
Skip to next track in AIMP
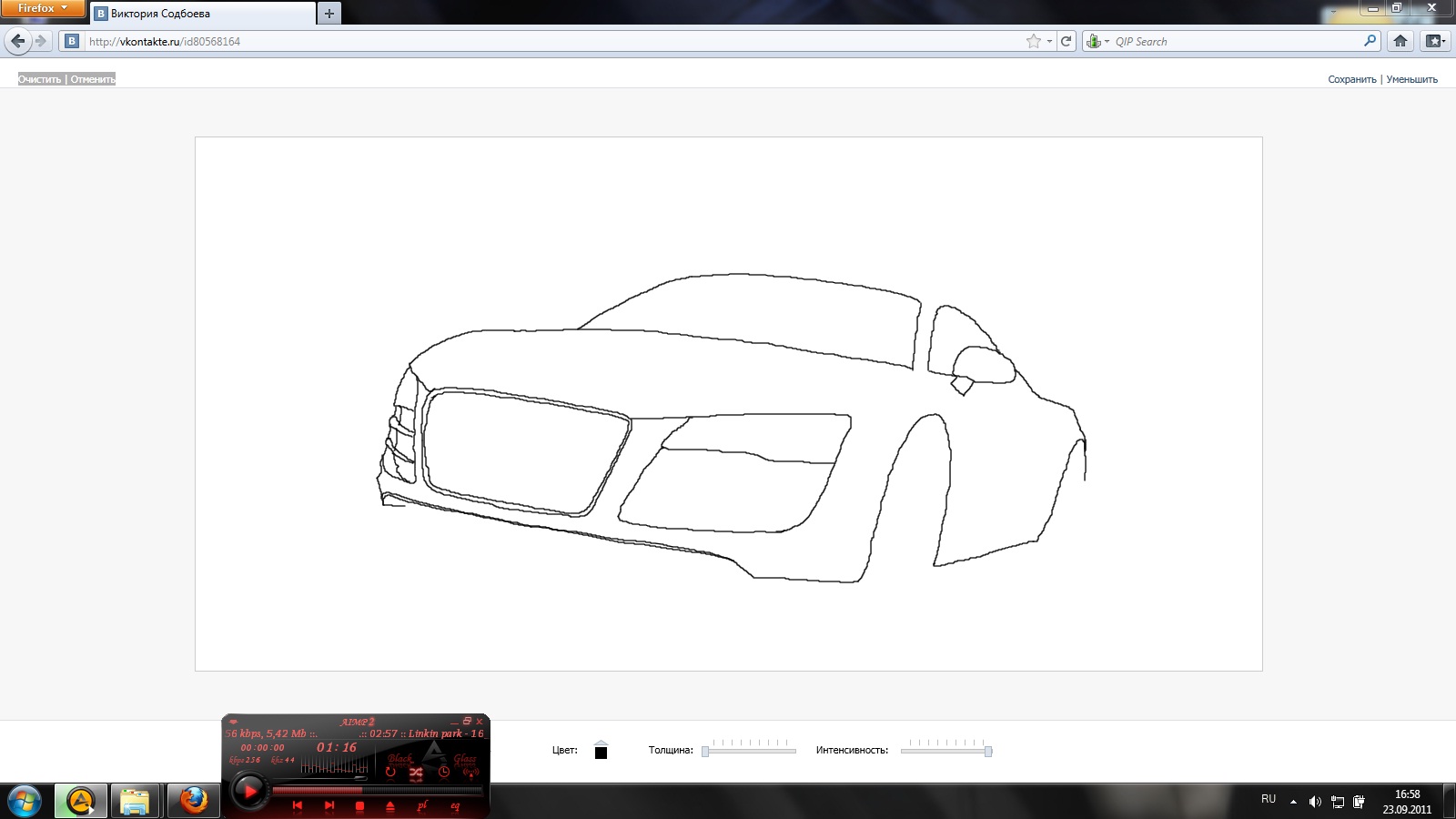click(329, 805)
